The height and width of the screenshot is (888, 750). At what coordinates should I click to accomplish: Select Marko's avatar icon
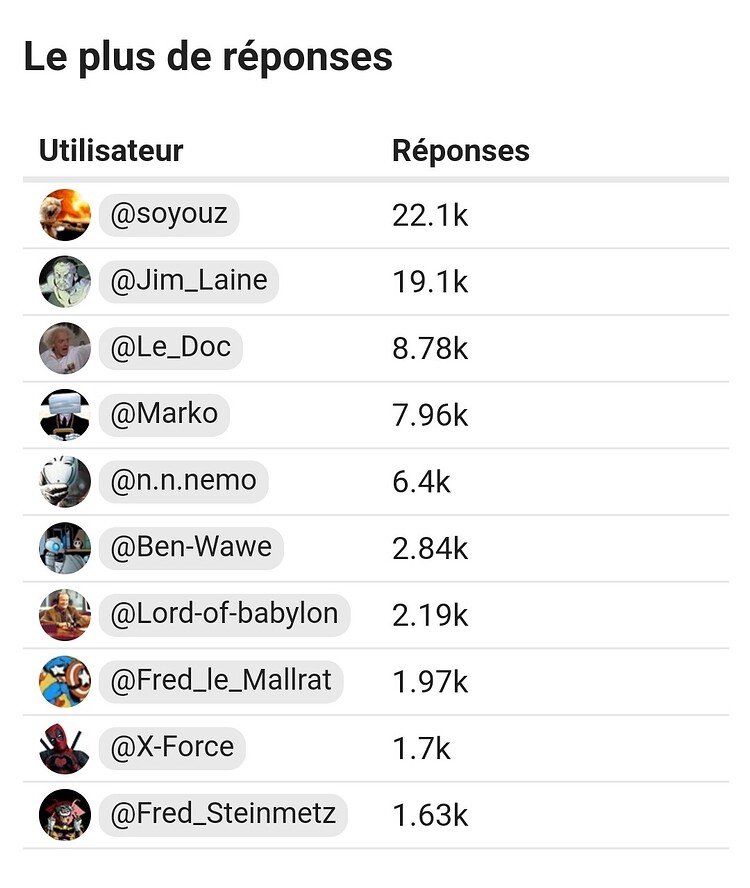65,415
